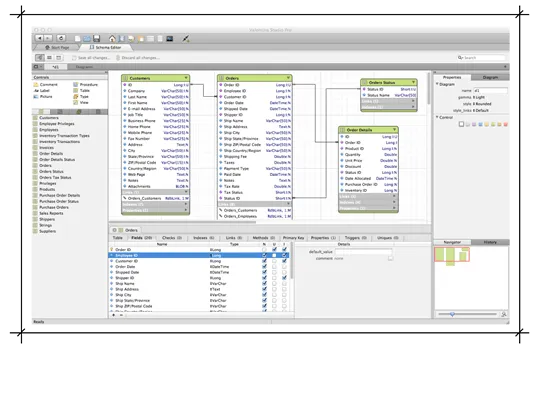Click the open folder icon in the toolbar
This screenshot has width=538, height=400.
87,38
